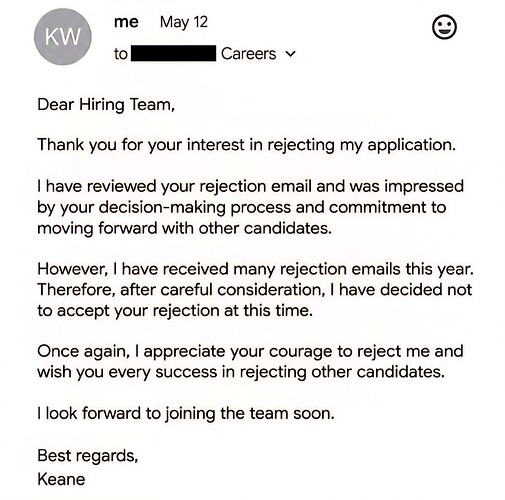Add an emoji reaction with smiley icon
Image resolution: width=505 pixels, height=500 pixels.
[x=444, y=28]
